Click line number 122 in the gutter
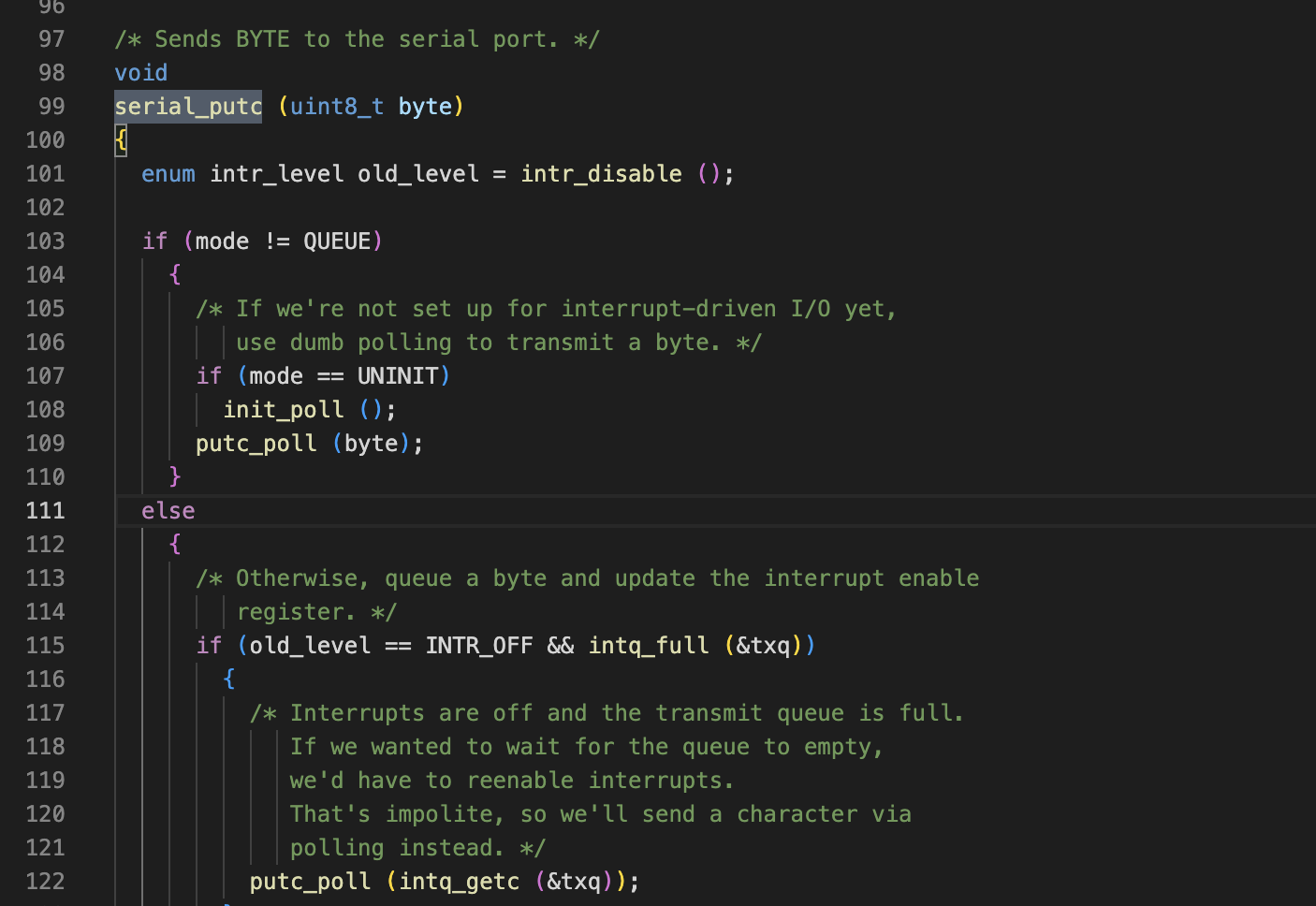1316x906 pixels. point(45,882)
